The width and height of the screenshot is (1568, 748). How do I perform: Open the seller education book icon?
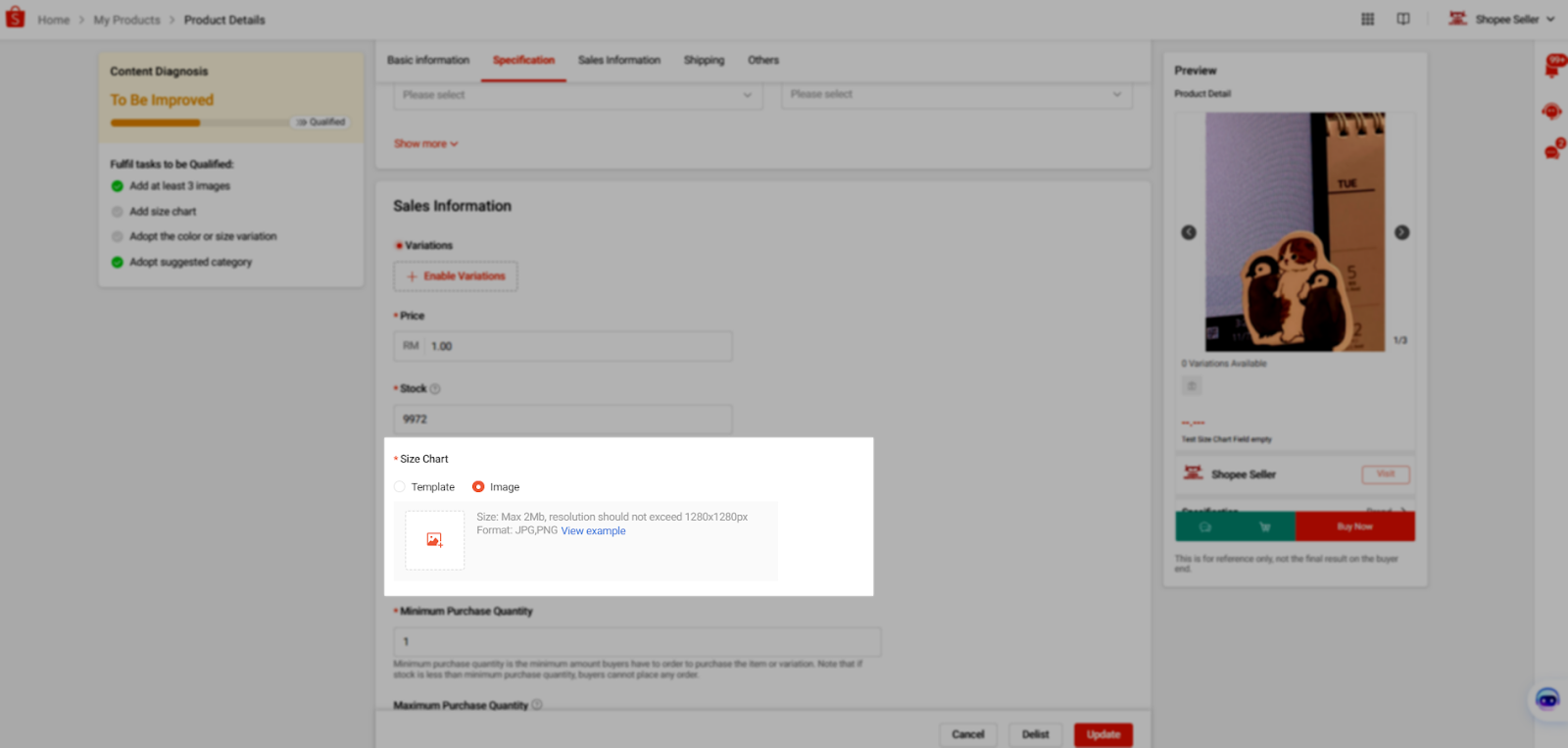pos(1402,20)
